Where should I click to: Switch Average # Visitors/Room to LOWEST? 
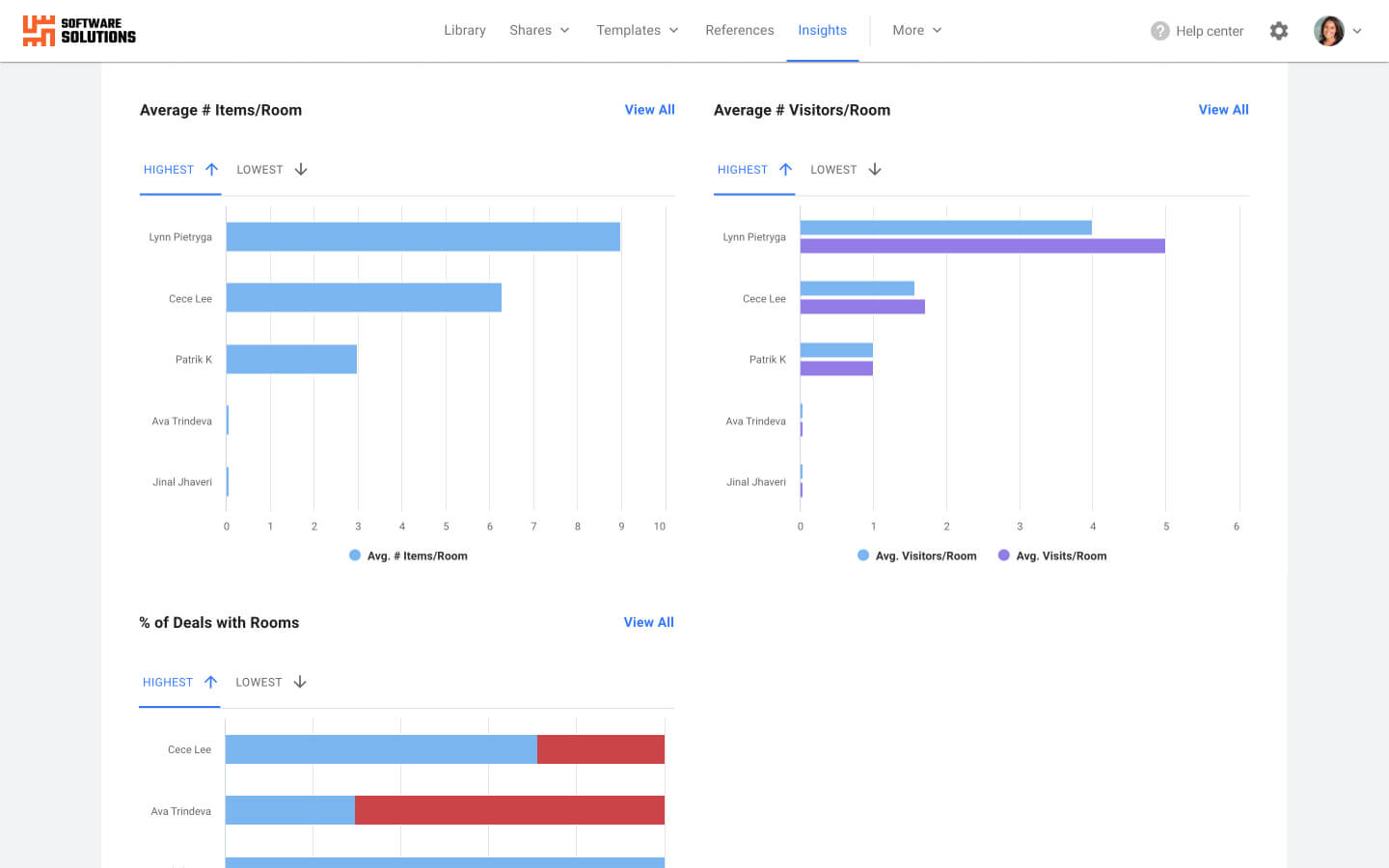[x=833, y=169]
